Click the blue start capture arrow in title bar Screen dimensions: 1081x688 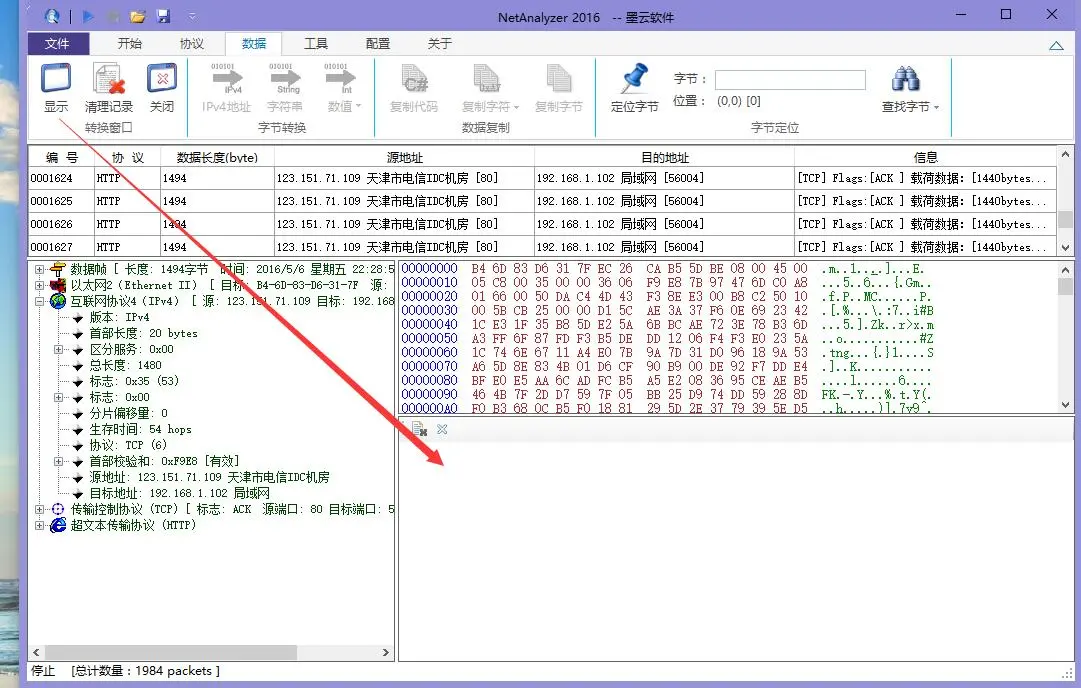[x=88, y=16]
